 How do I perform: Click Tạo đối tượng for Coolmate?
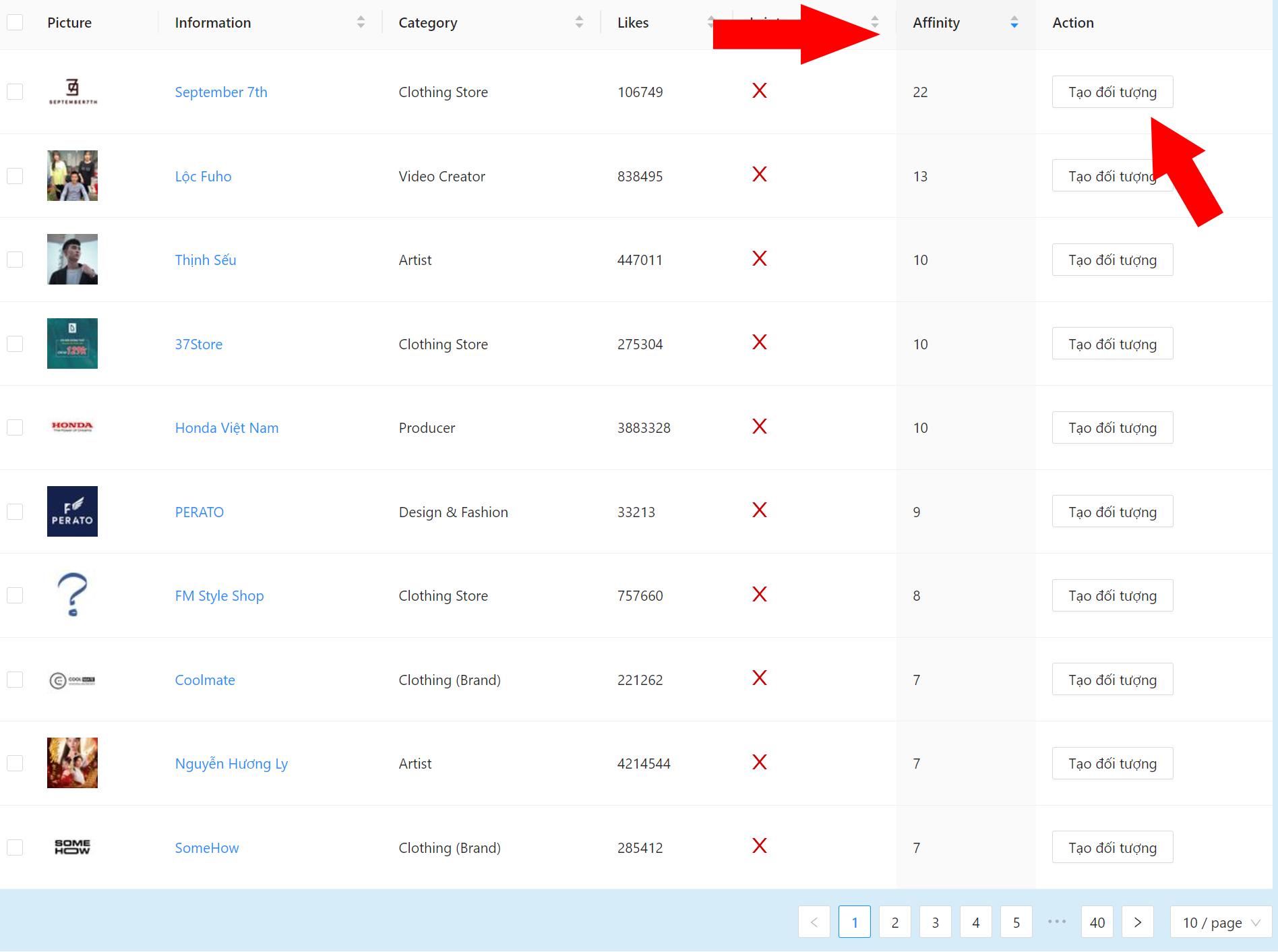pyautogui.click(x=1112, y=680)
